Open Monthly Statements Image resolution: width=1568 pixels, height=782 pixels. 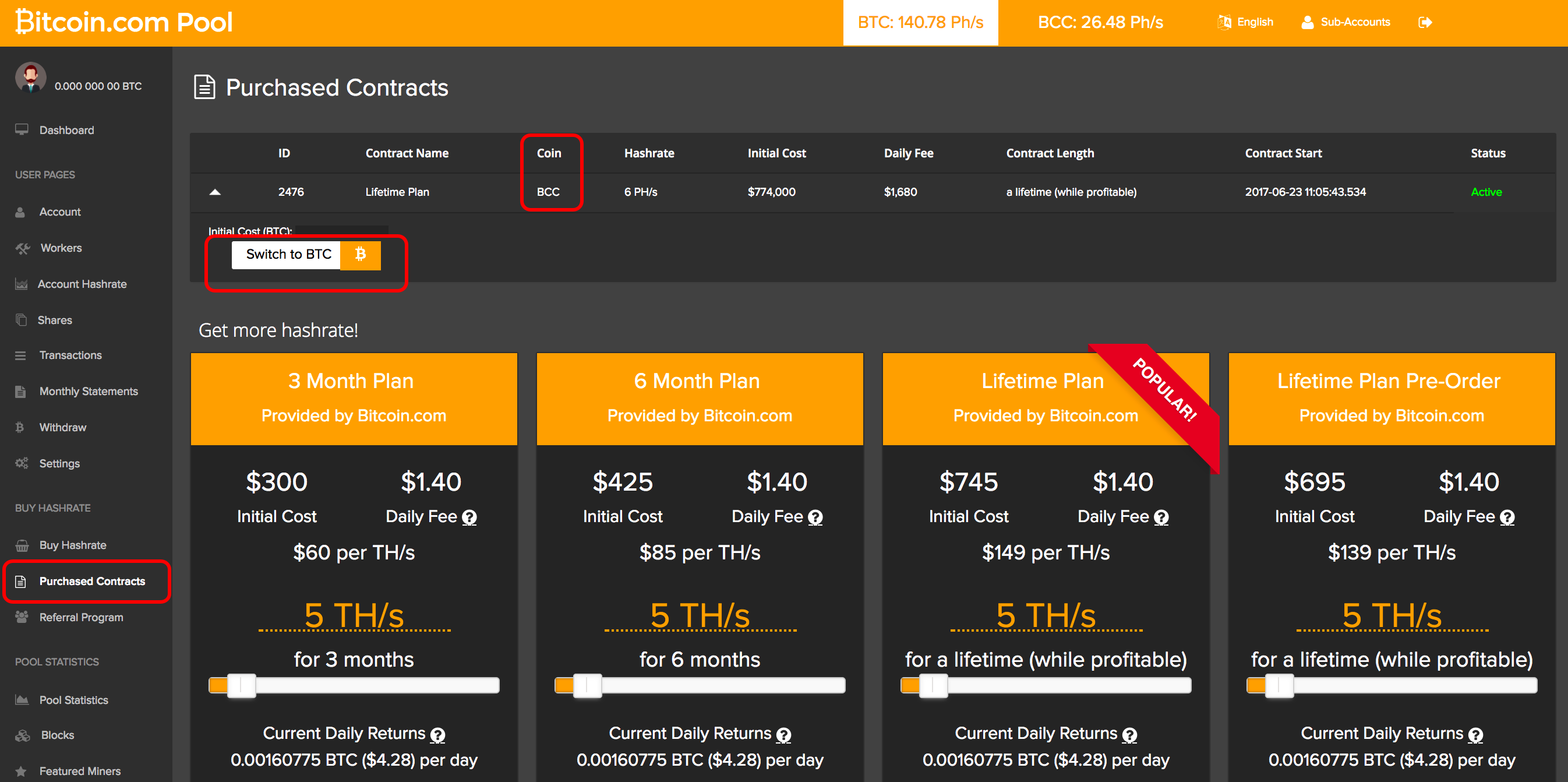click(x=89, y=391)
